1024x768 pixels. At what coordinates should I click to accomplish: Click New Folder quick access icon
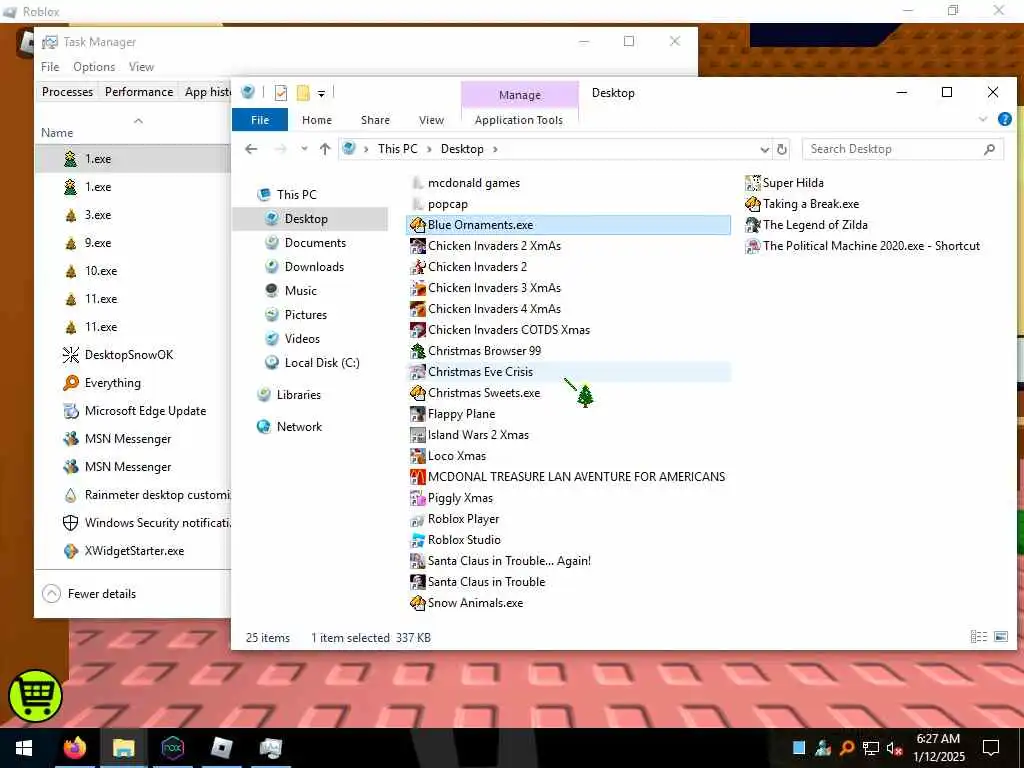tap(303, 93)
